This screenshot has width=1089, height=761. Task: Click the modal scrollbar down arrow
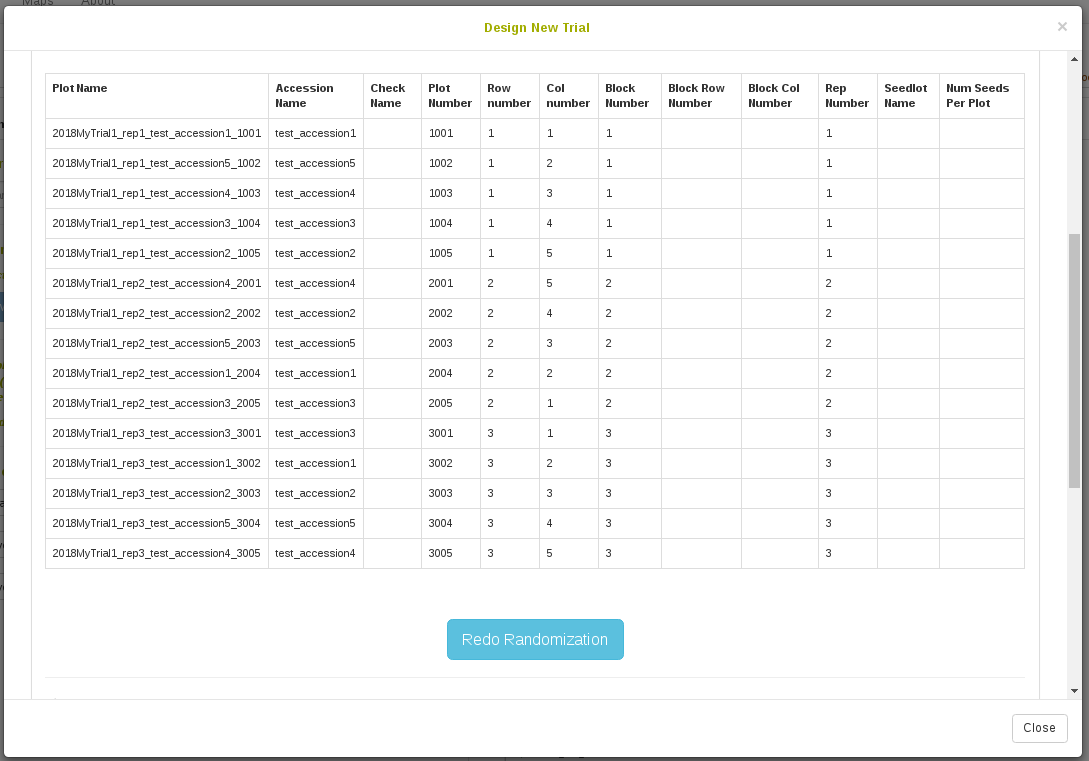[1074, 691]
